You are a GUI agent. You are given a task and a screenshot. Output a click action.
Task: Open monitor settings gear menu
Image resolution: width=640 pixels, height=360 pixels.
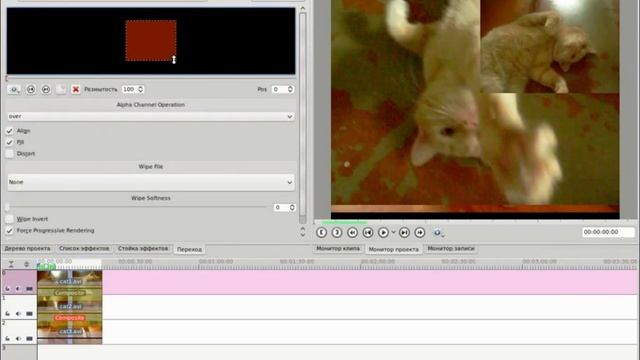click(x=438, y=233)
